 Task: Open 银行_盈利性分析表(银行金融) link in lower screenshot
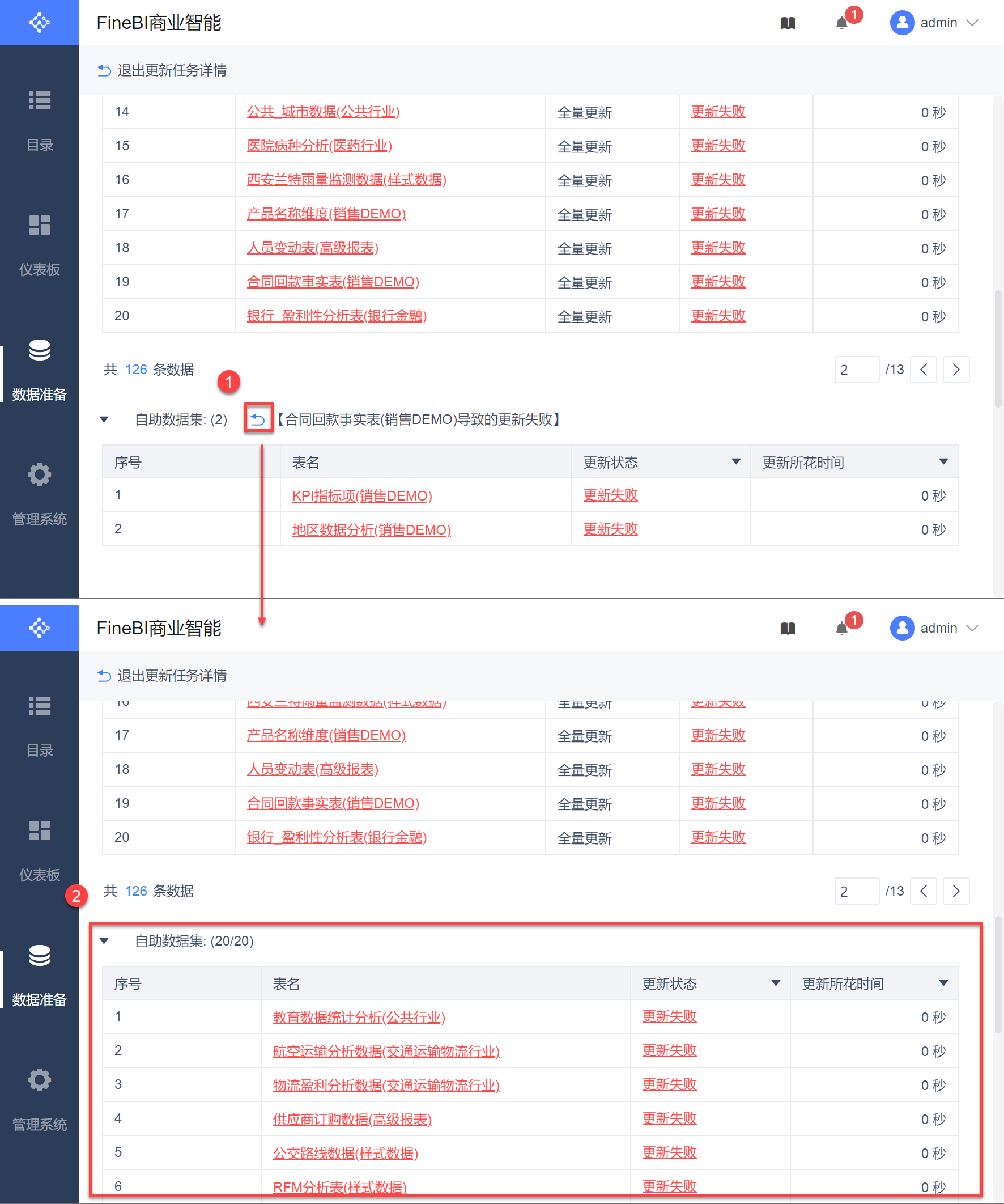(x=337, y=837)
